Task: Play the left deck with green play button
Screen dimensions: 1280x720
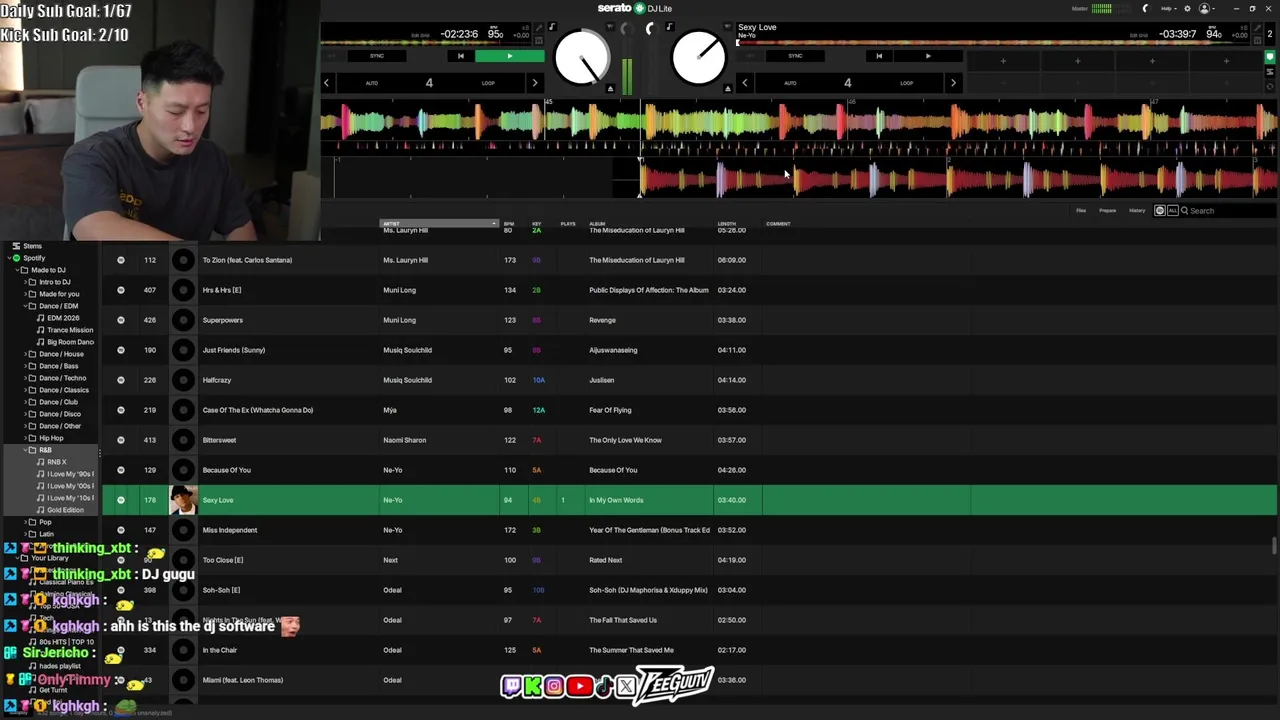Action: (x=509, y=56)
